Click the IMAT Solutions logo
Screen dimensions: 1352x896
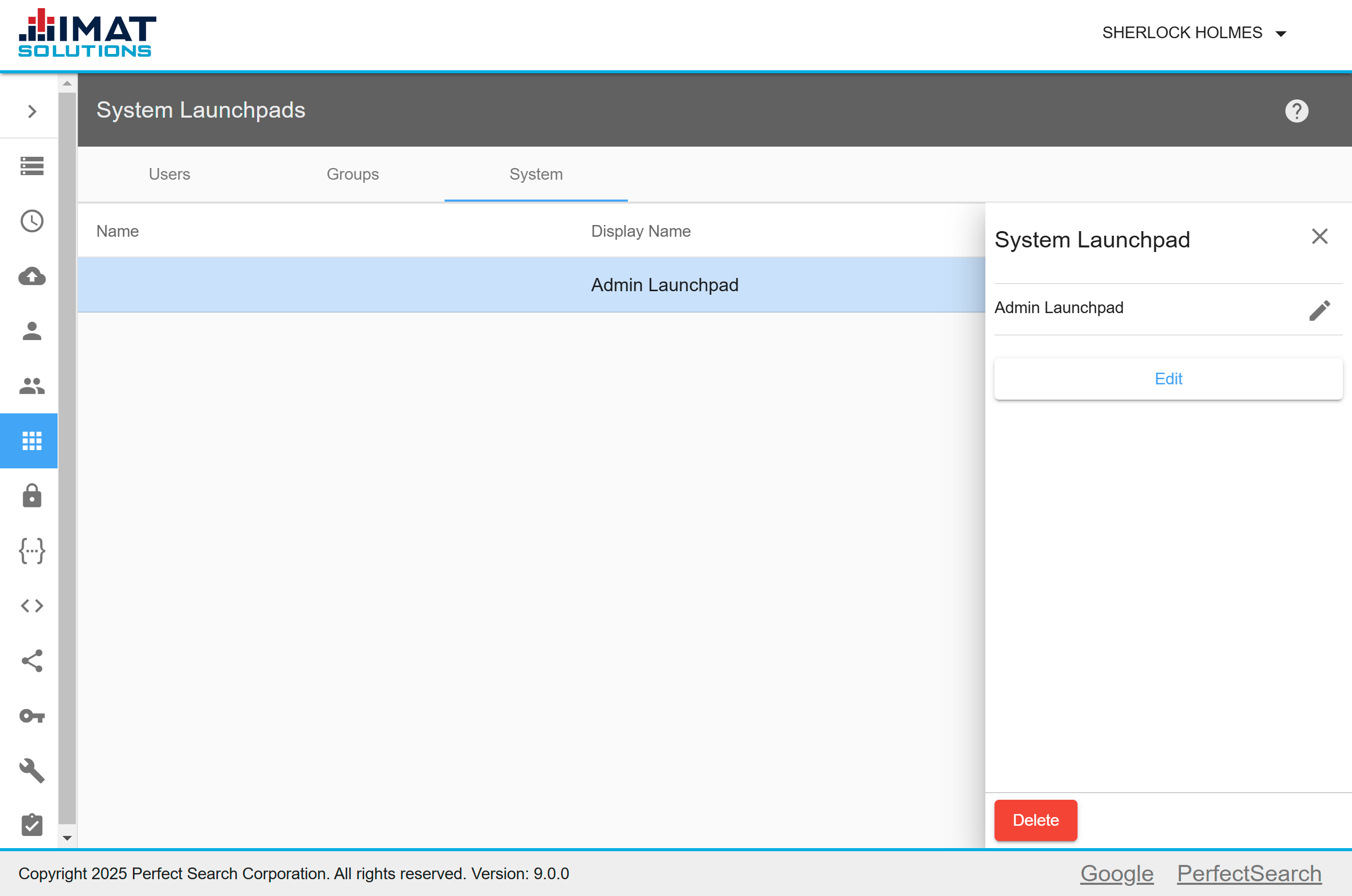pyautogui.click(x=87, y=33)
